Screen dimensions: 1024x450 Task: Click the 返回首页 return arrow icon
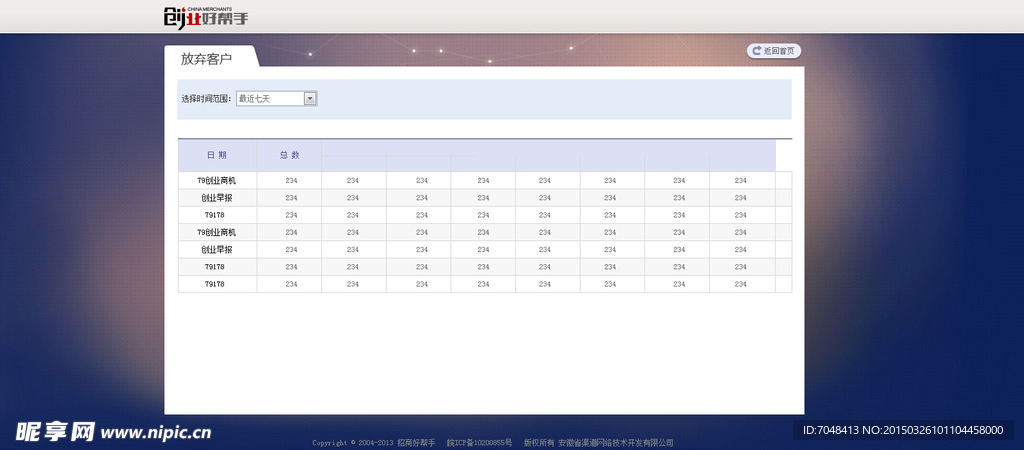coord(757,51)
